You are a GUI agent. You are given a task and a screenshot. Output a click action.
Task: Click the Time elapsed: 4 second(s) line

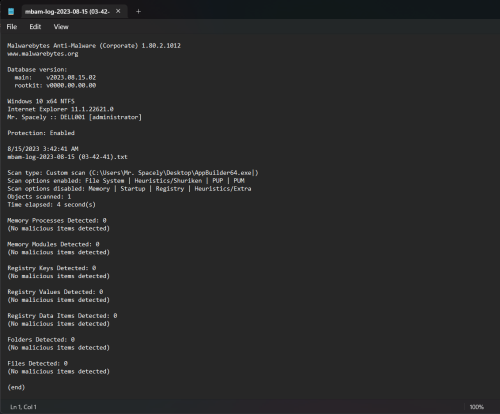coord(51,205)
